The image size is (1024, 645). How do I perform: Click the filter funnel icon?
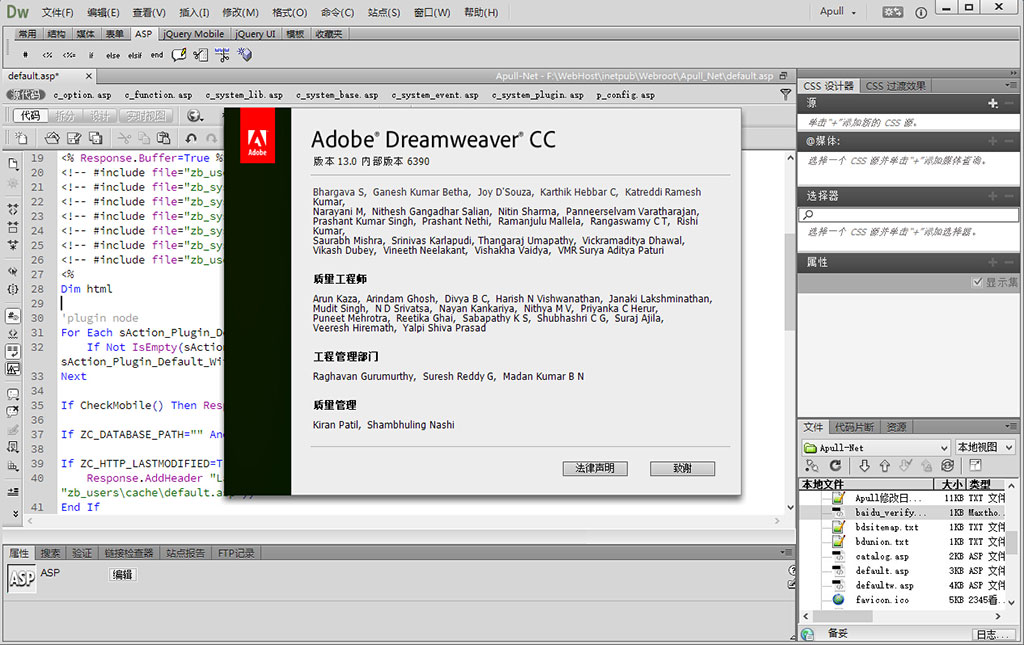[x=786, y=95]
